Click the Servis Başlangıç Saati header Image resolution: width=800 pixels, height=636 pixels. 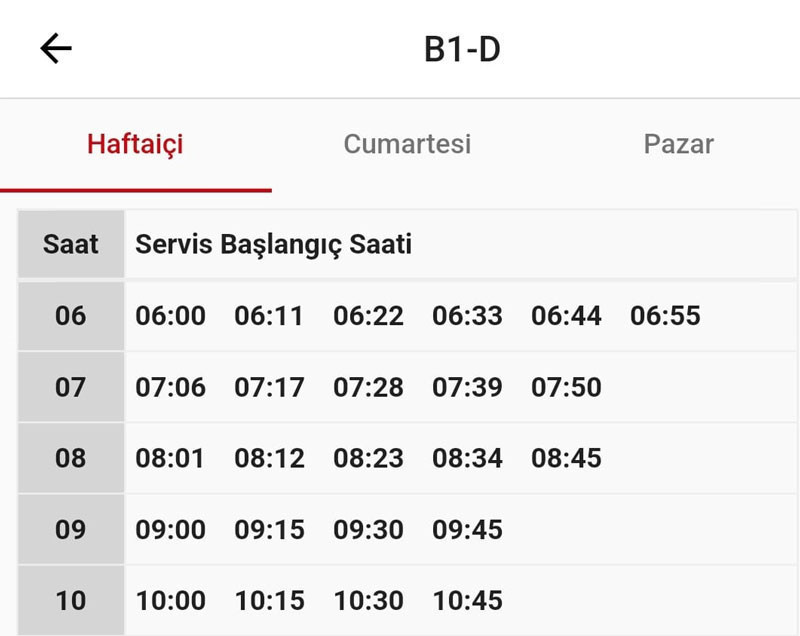point(274,244)
